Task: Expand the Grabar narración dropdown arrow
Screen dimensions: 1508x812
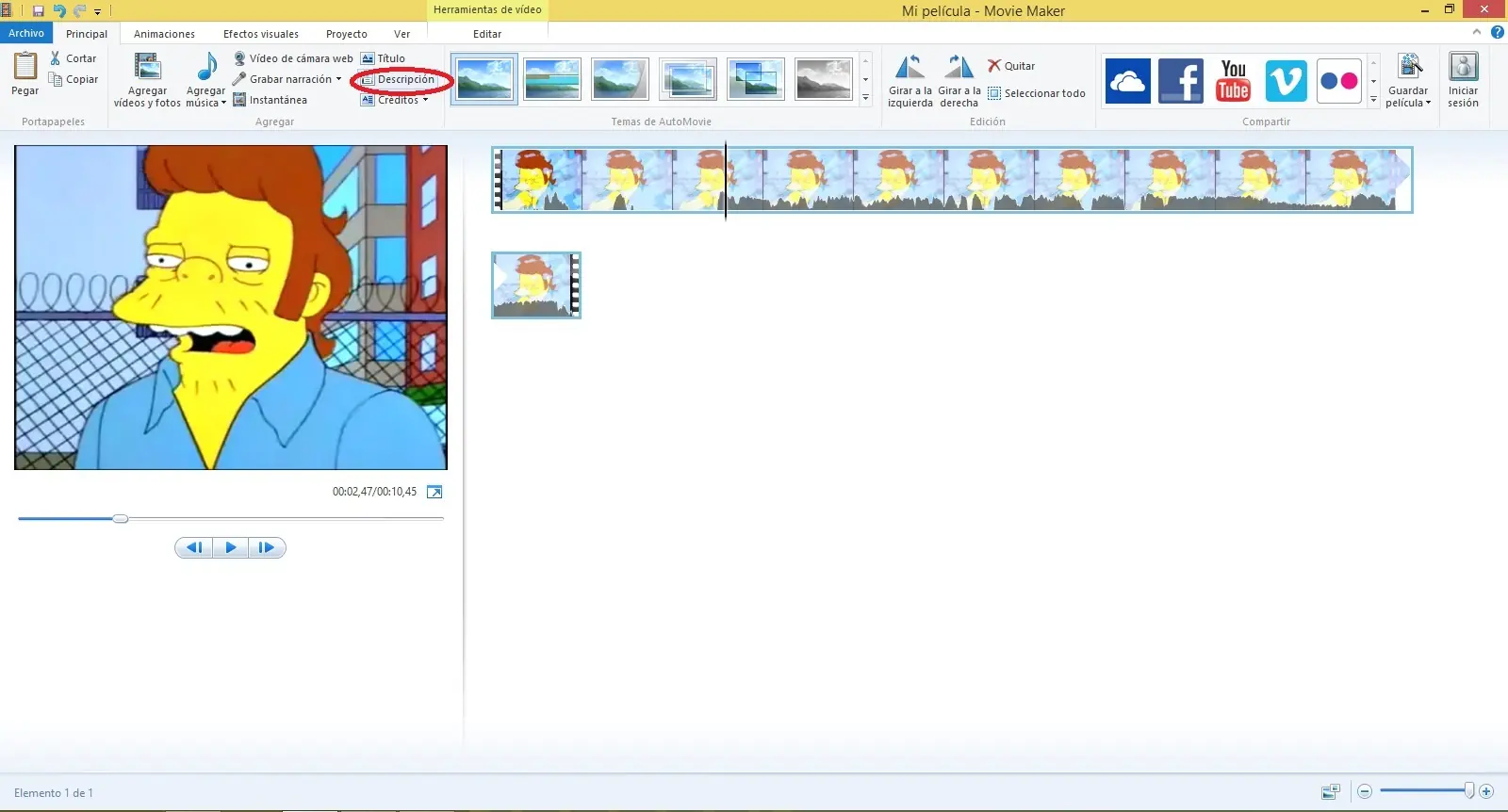Action: [338, 79]
